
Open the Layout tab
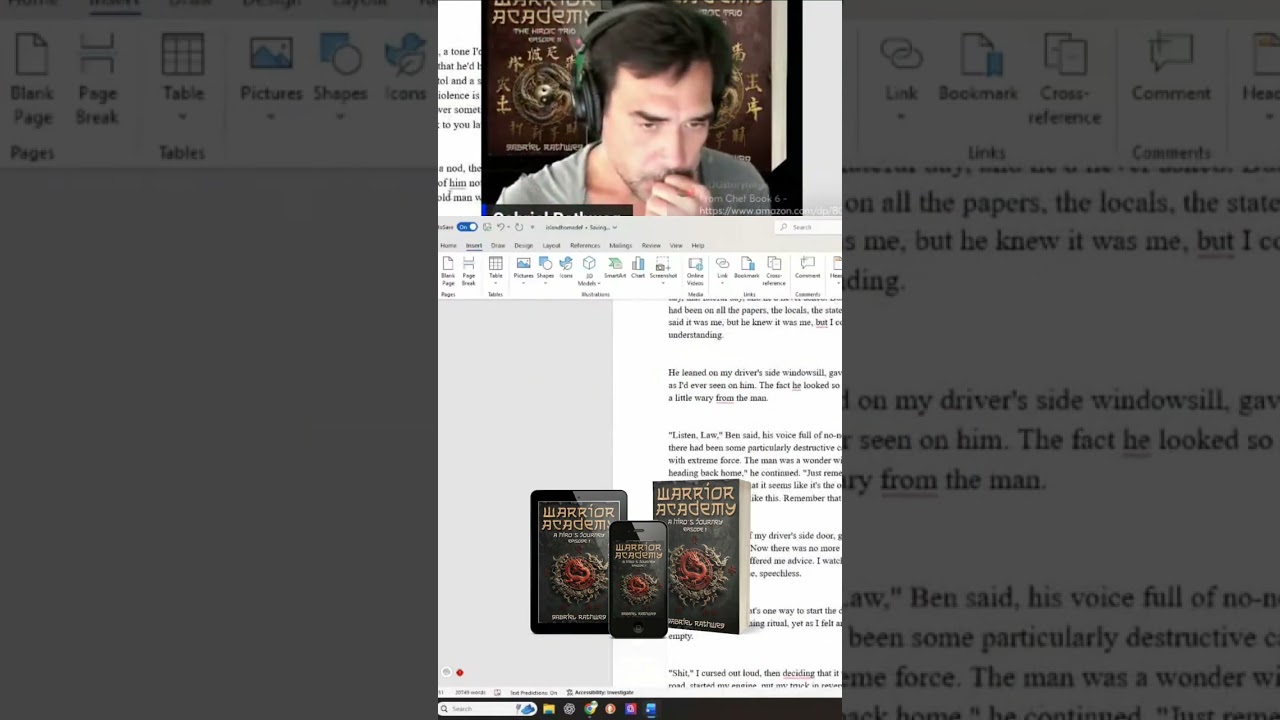[x=551, y=246]
